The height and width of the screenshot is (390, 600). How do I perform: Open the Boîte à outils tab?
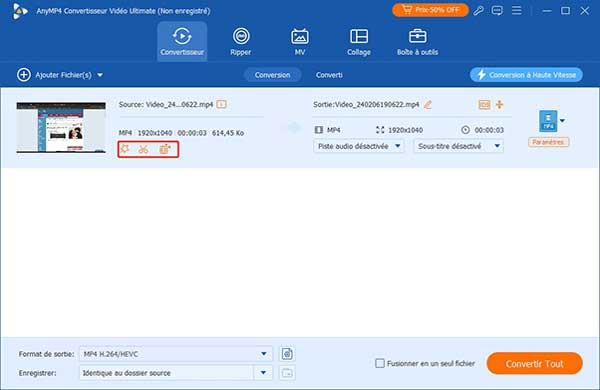(417, 41)
